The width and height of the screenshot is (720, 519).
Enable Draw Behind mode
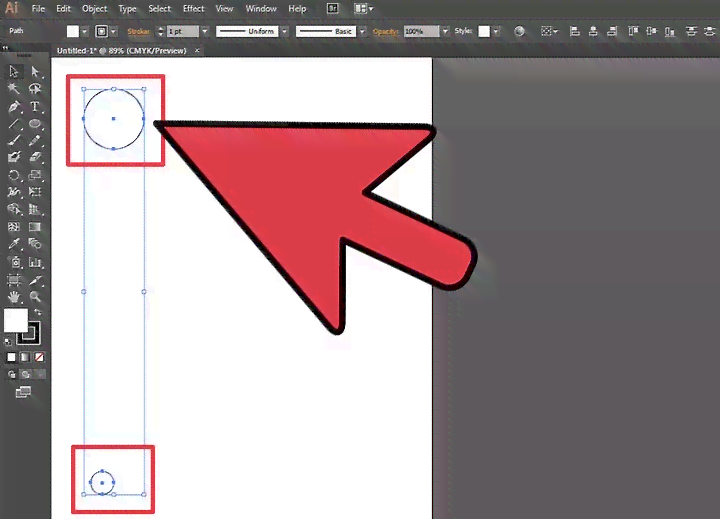click(26, 374)
